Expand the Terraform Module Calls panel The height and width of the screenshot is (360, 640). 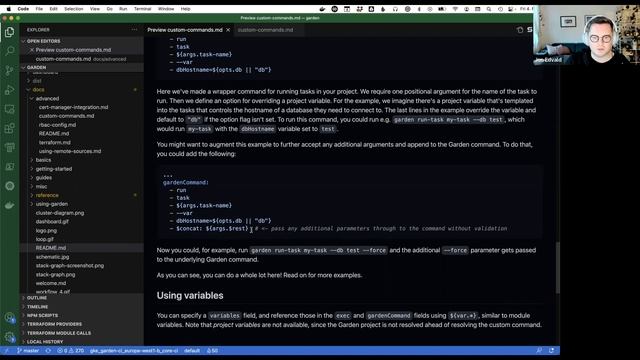(82, 333)
